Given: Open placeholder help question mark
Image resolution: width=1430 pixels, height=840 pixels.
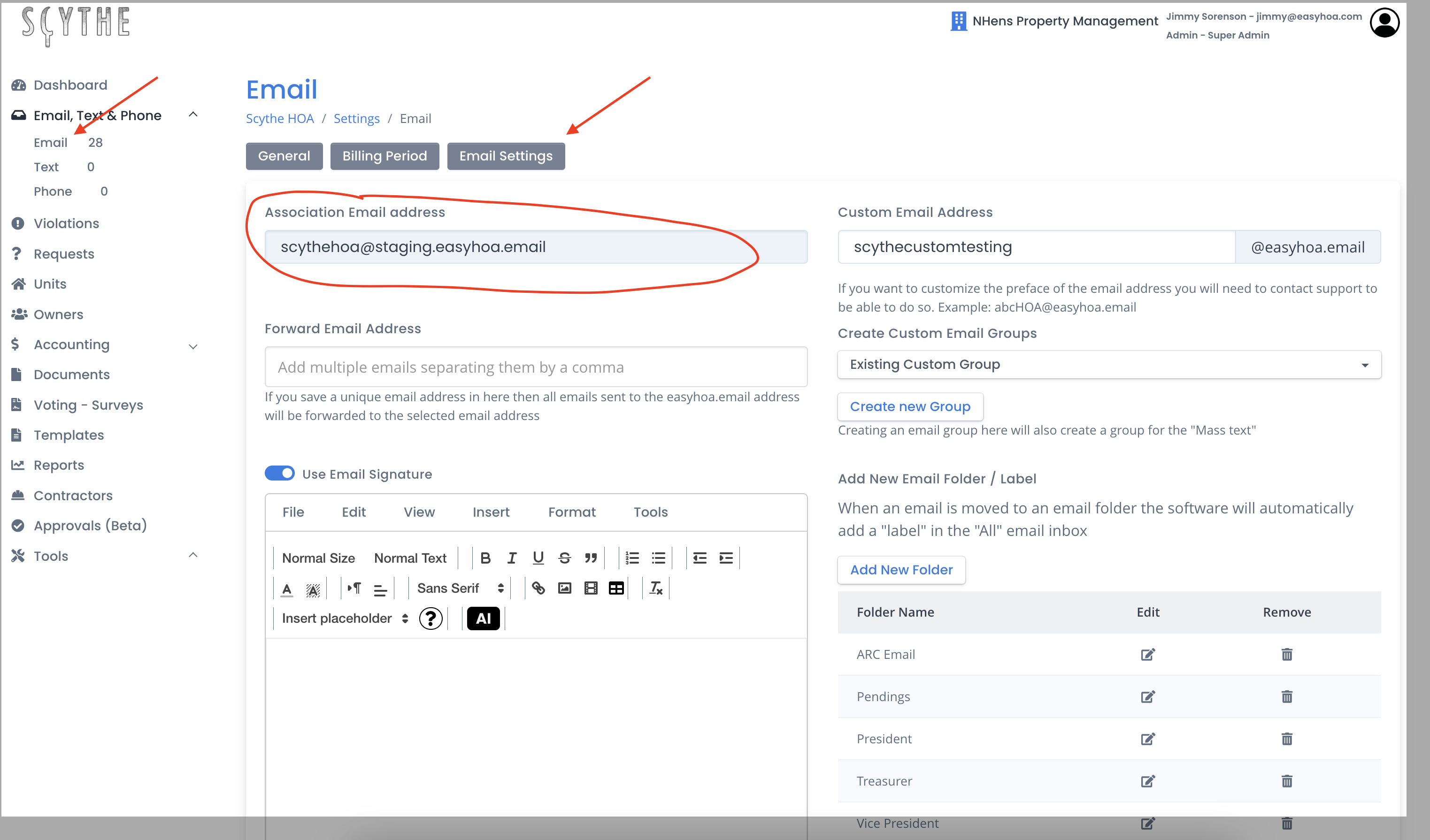Looking at the screenshot, I should pos(431,619).
